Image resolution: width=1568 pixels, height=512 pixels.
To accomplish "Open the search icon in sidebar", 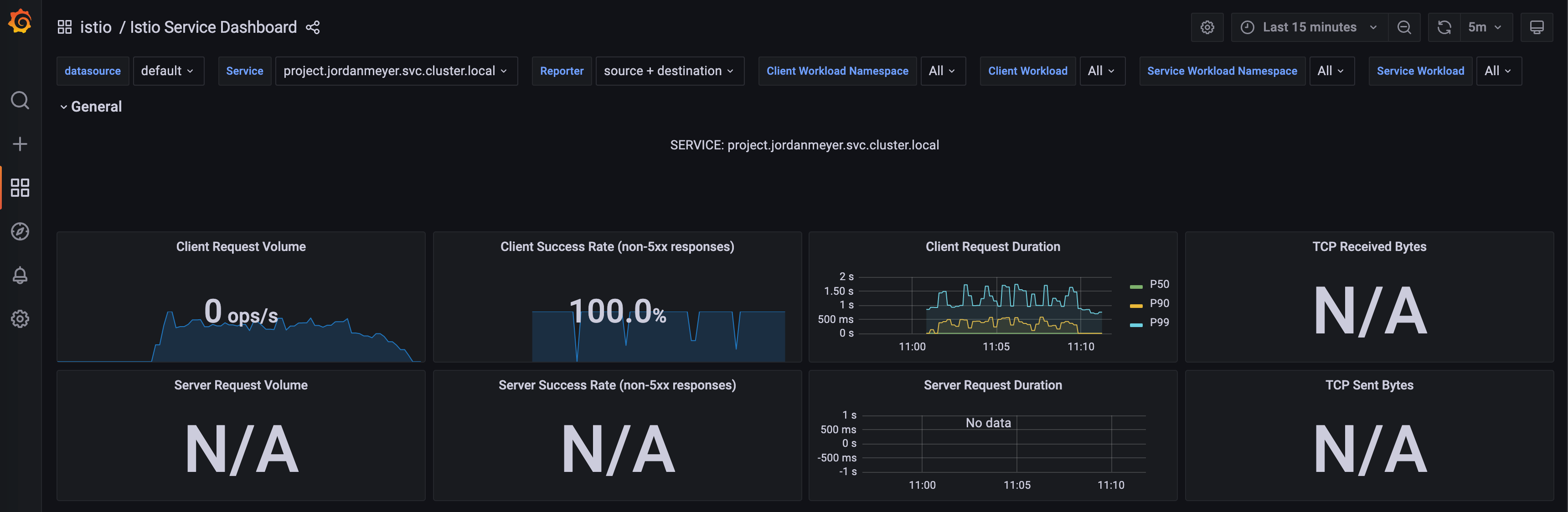I will [x=20, y=100].
